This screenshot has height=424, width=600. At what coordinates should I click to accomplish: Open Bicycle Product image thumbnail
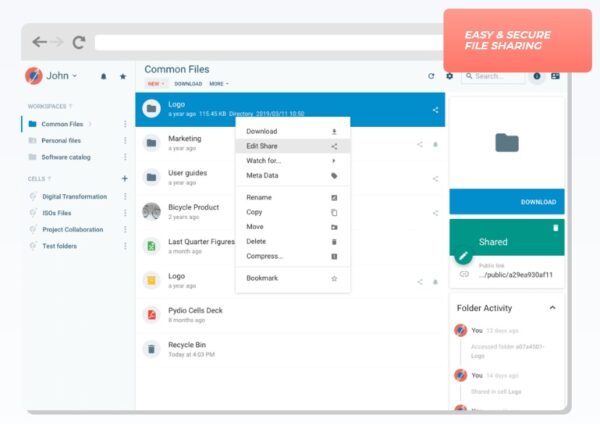click(152, 211)
